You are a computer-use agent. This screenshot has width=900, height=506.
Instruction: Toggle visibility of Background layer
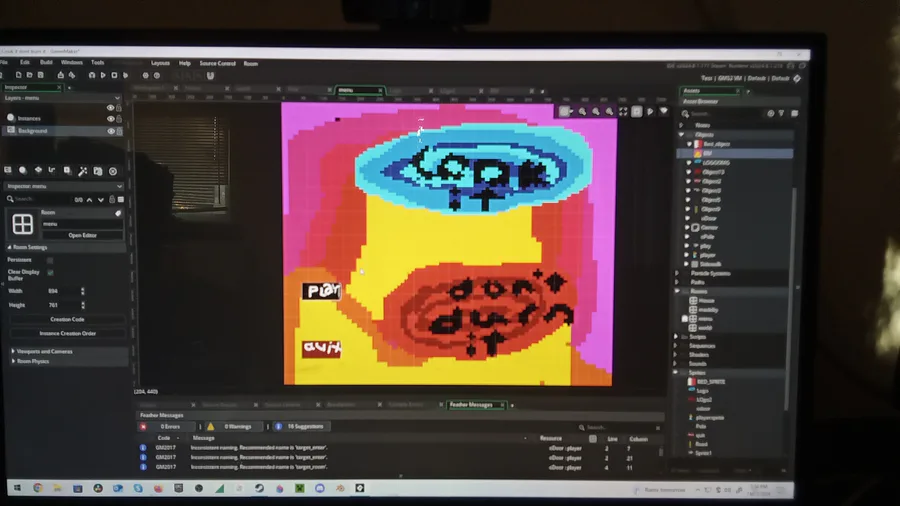pyautogui.click(x=111, y=131)
